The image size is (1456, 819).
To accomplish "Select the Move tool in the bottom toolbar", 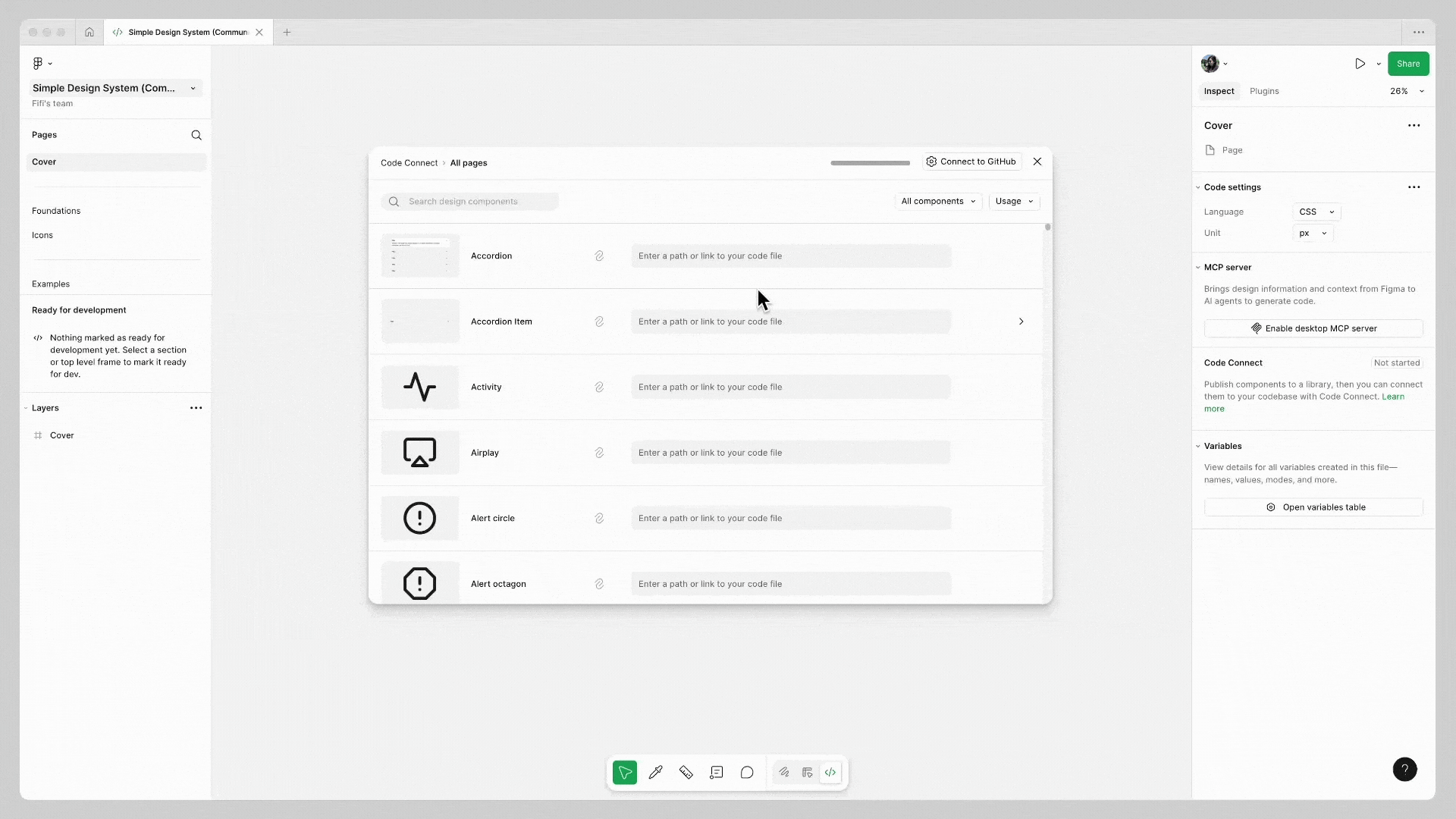I will coord(624,772).
